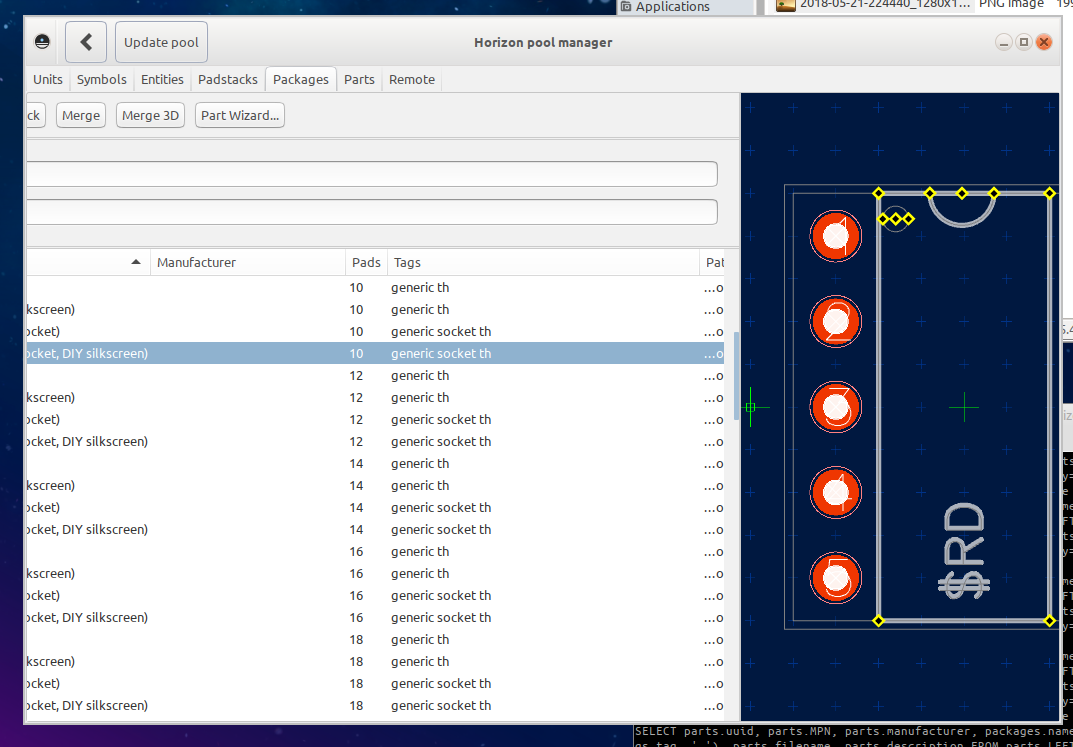Open the Part Wizard
The height and width of the screenshot is (747, 1073).
coord(240,116)
